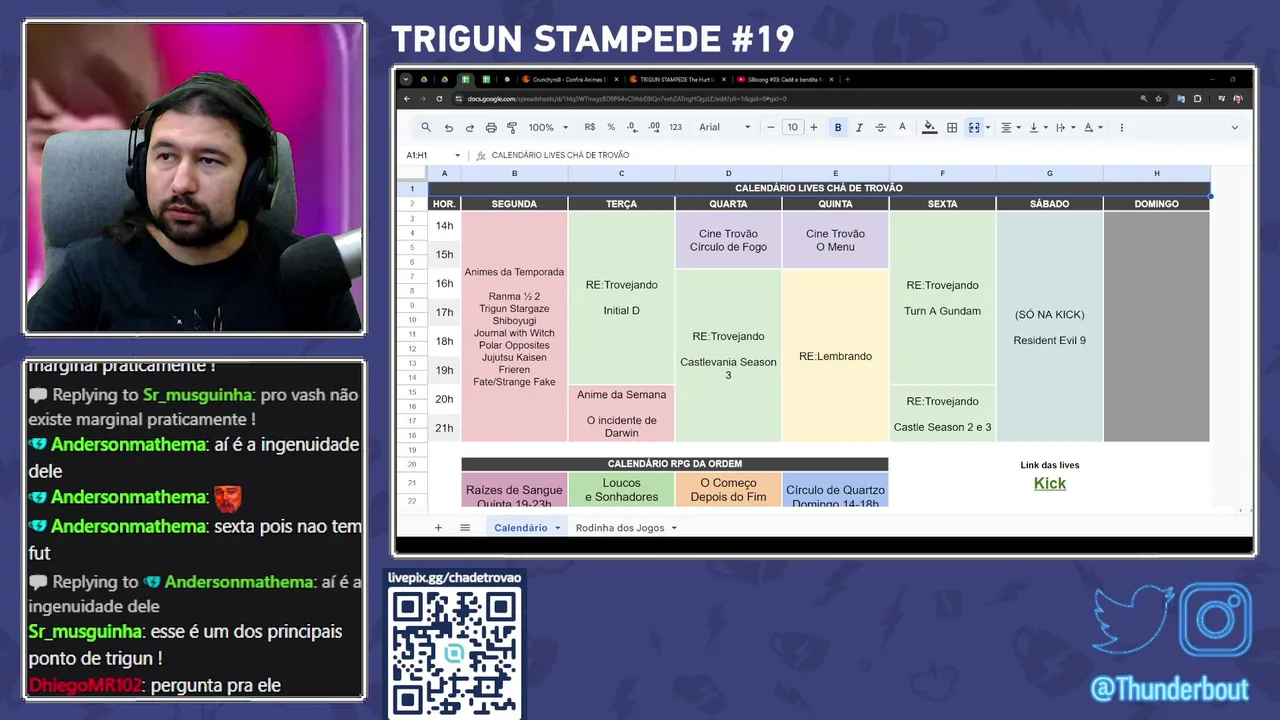The image size is (1280, 720).
Task: Open text rotation dropdown
Action: [1092, 127]
